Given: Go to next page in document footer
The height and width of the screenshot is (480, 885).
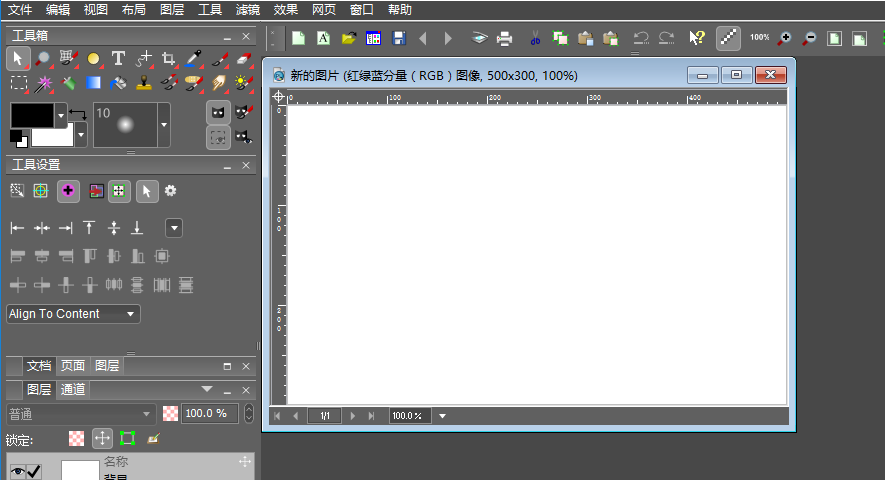Looking at the screenshot, I should [353, 416].
